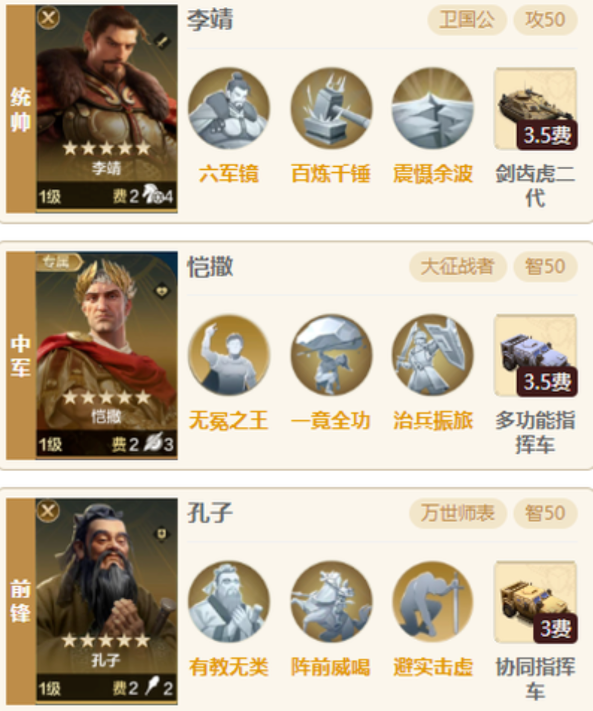The image size is (593, 711).
Task: Open the 治兵振旅 shield skill icon
Action: (433, 355)
